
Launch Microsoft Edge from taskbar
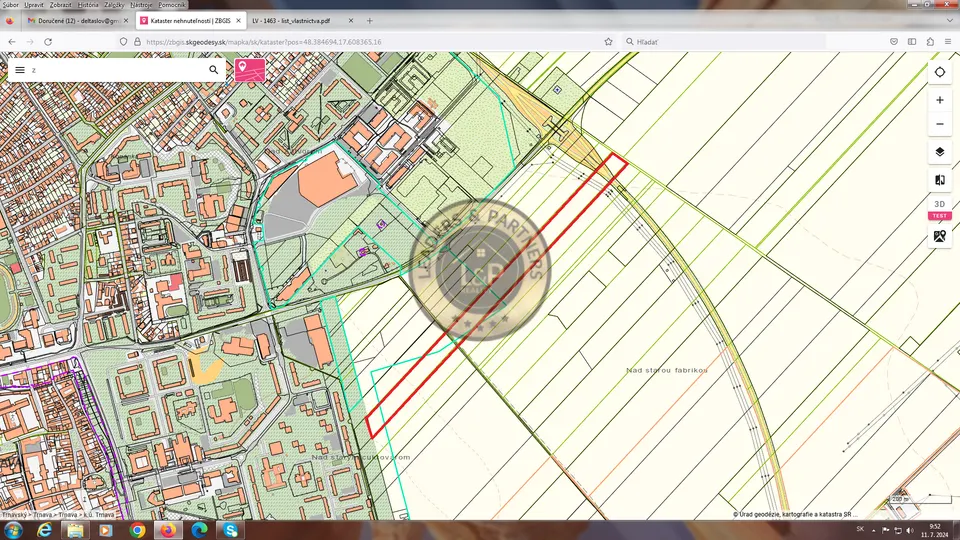click(200, 530)
